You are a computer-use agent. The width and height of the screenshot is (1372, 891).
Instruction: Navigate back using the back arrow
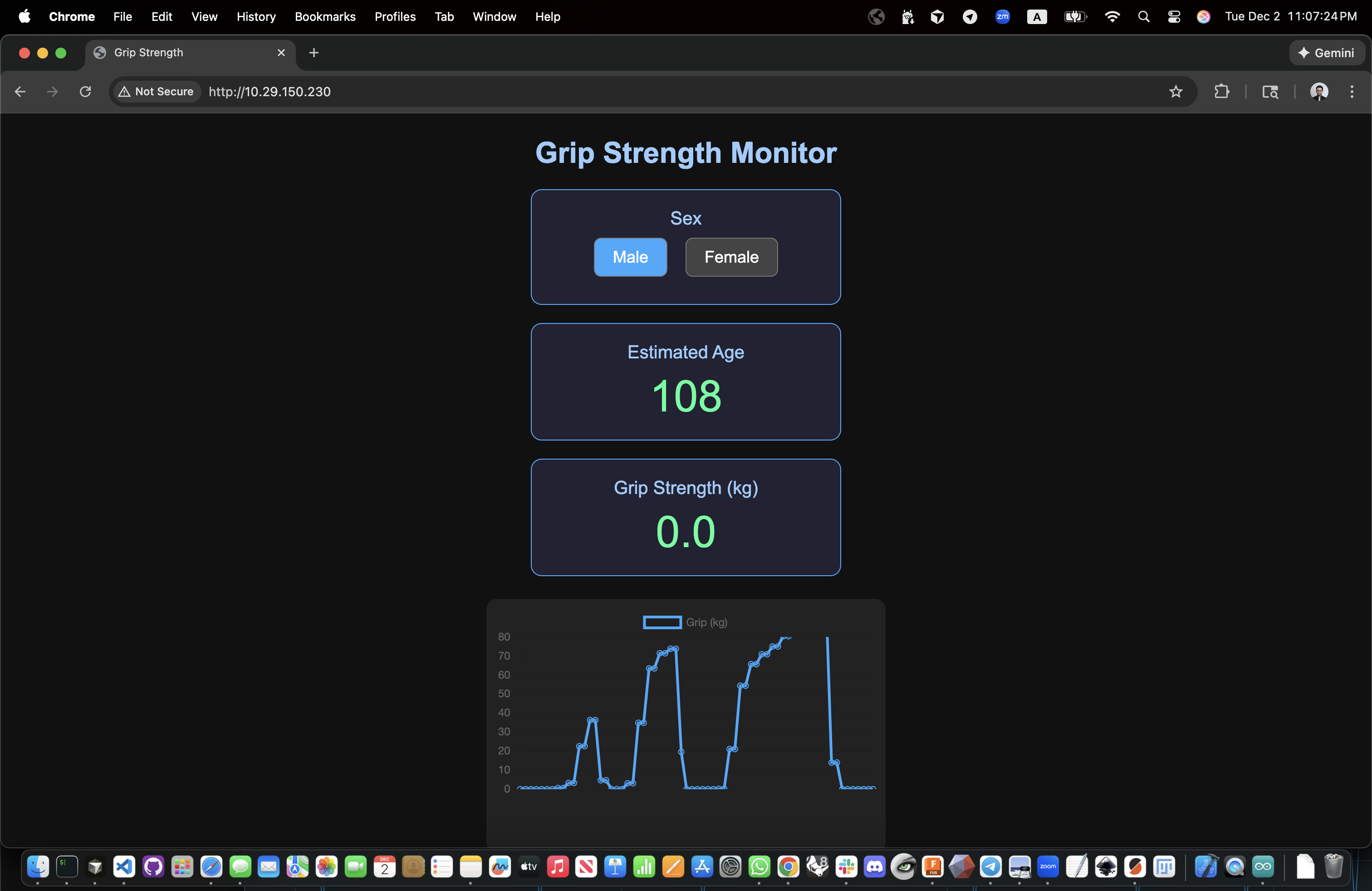coord(20,92)
